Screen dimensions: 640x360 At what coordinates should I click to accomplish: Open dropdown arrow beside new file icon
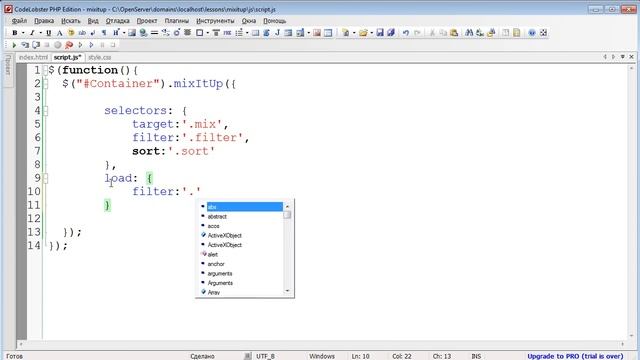[x=354, y=33]
